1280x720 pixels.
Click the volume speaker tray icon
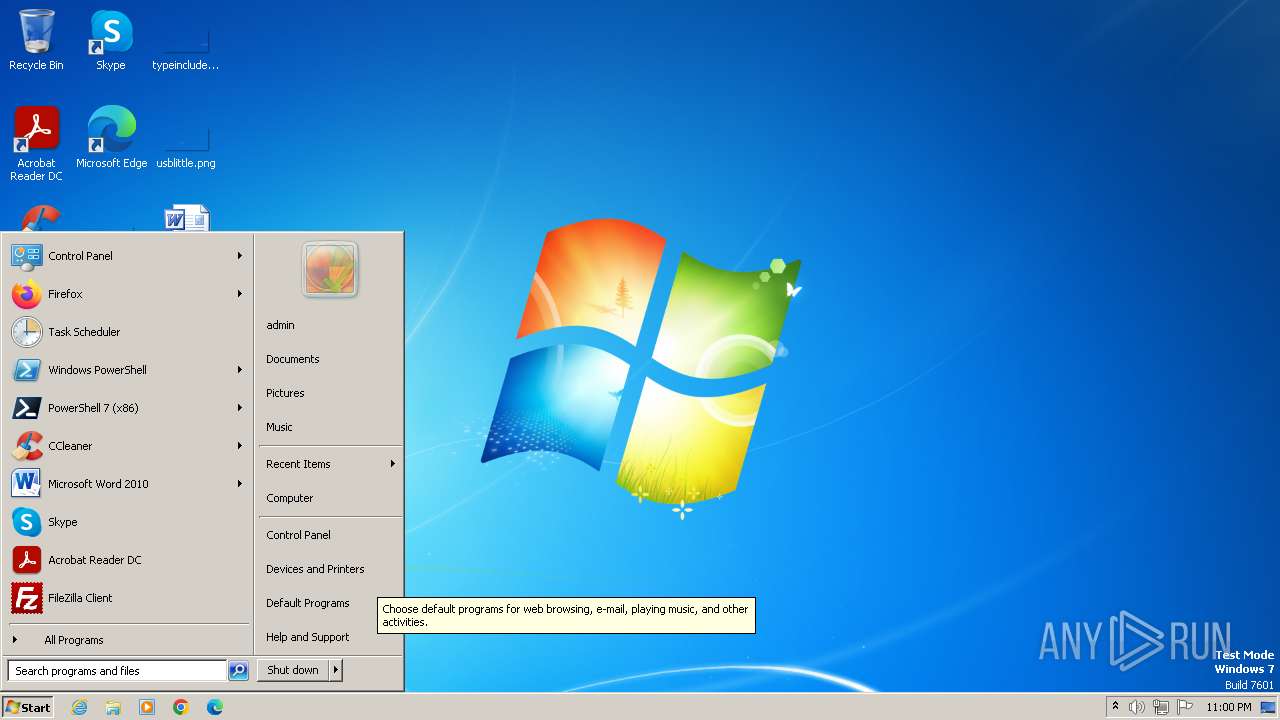click(1137, 707)
